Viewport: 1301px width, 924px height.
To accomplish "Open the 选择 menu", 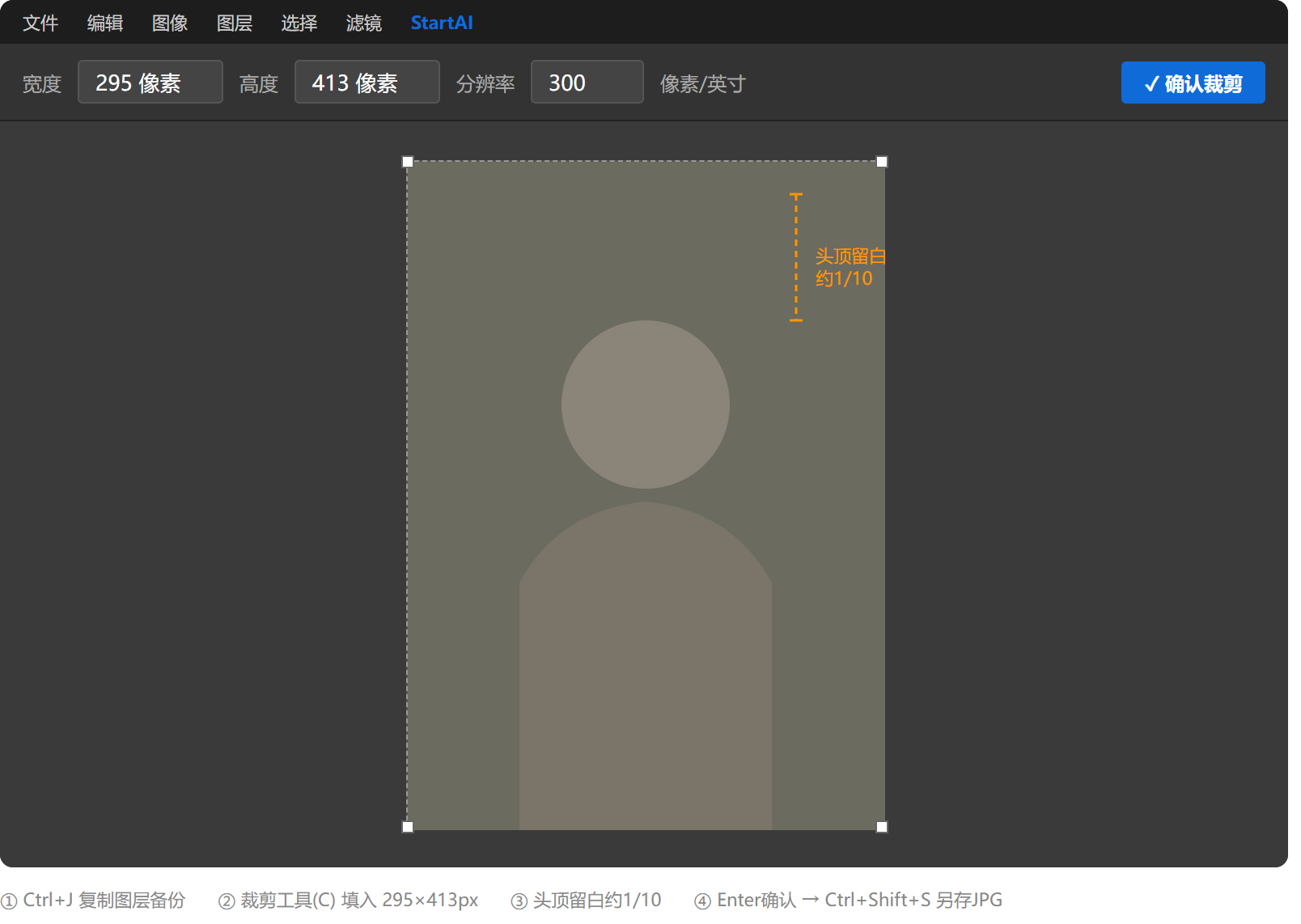I will [299, 23].
